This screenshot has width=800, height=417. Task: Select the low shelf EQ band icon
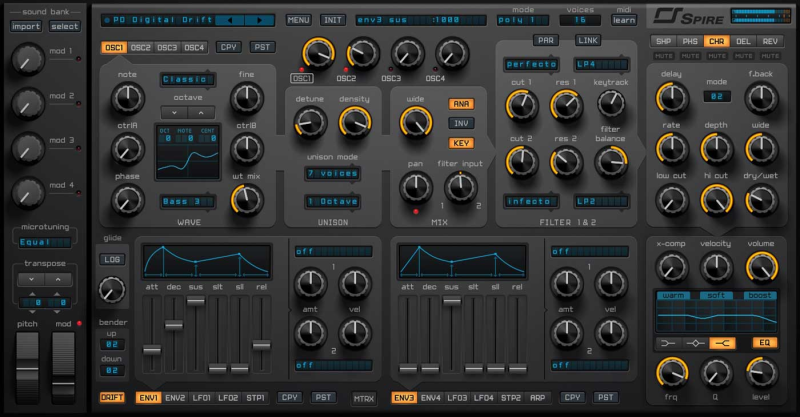pyautogui.click(x=668, y=343)
